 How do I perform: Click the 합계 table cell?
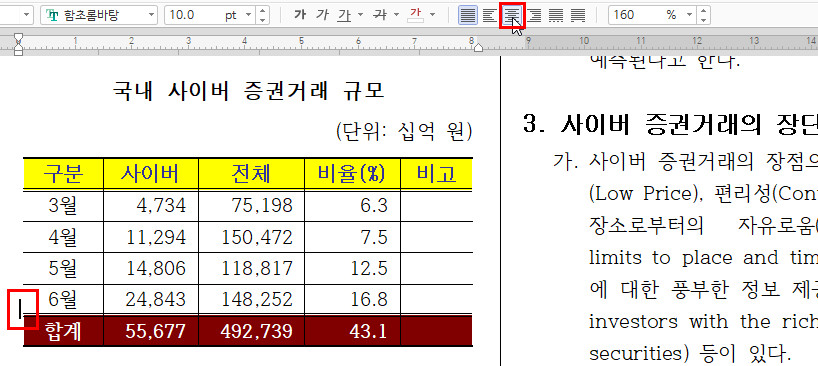pyautogui.click(x=63, y=332)
